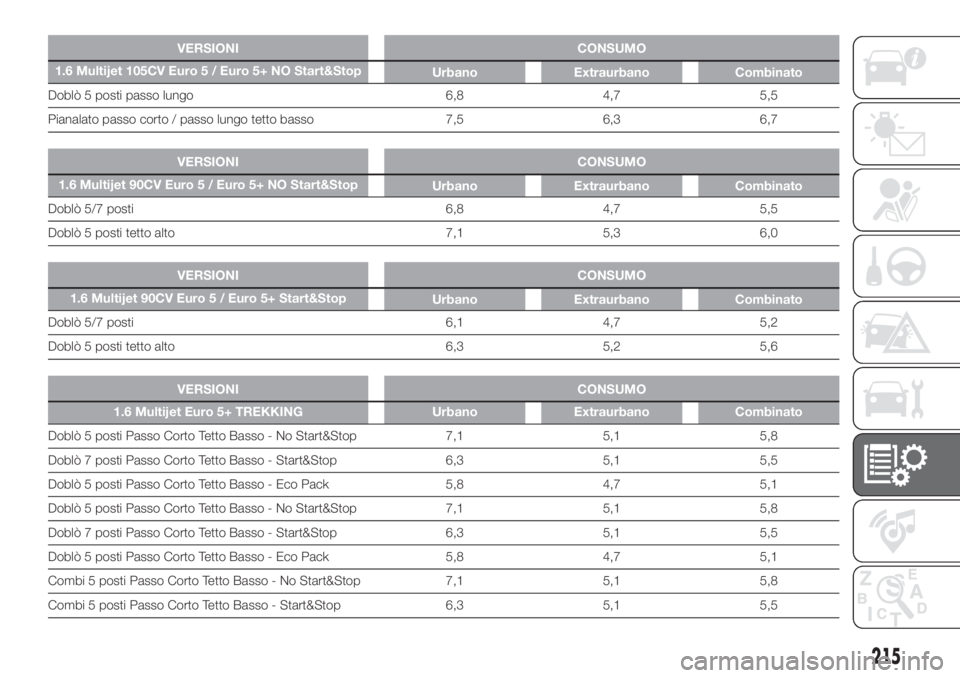Click the Extraurbano value 5,3
Screen dimensions: 960x678
tap(611, 233)
